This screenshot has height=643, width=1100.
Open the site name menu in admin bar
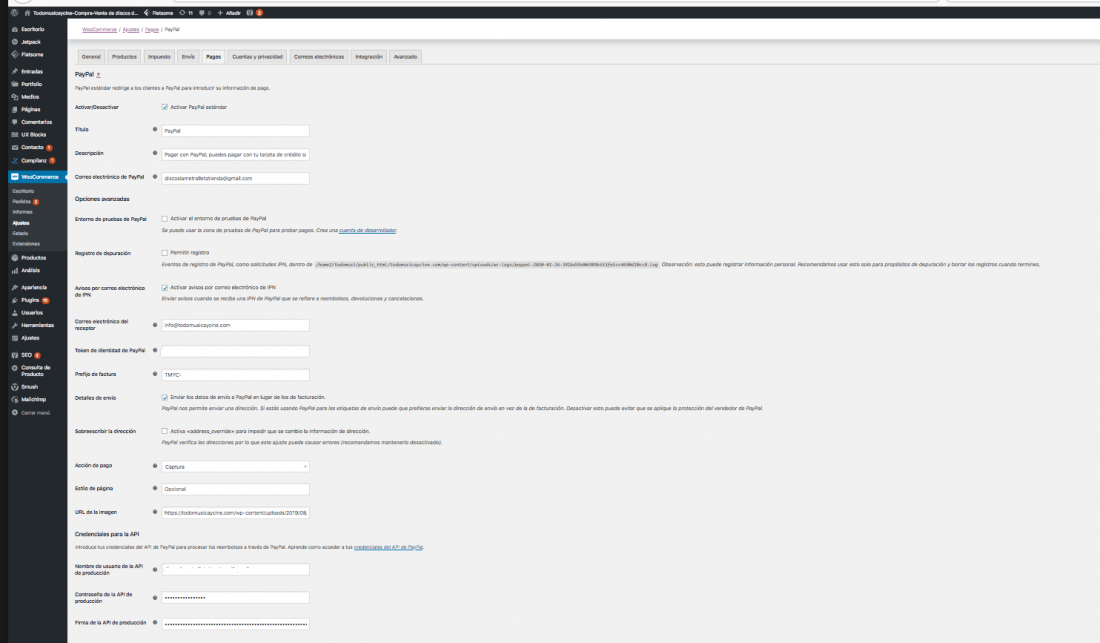coord(81,13)
